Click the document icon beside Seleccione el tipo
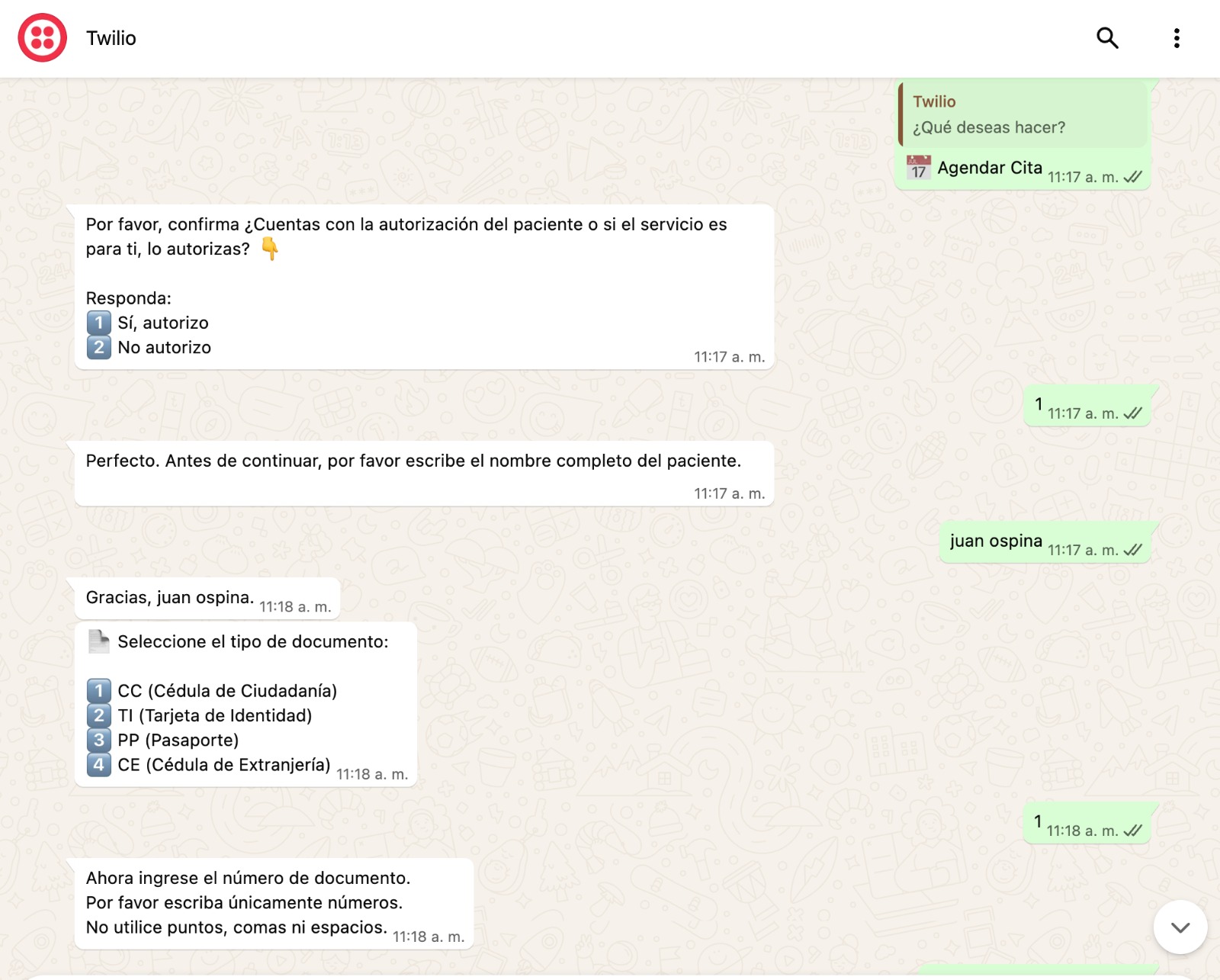Screen dimensions: 1220x980 click(98, 641)
